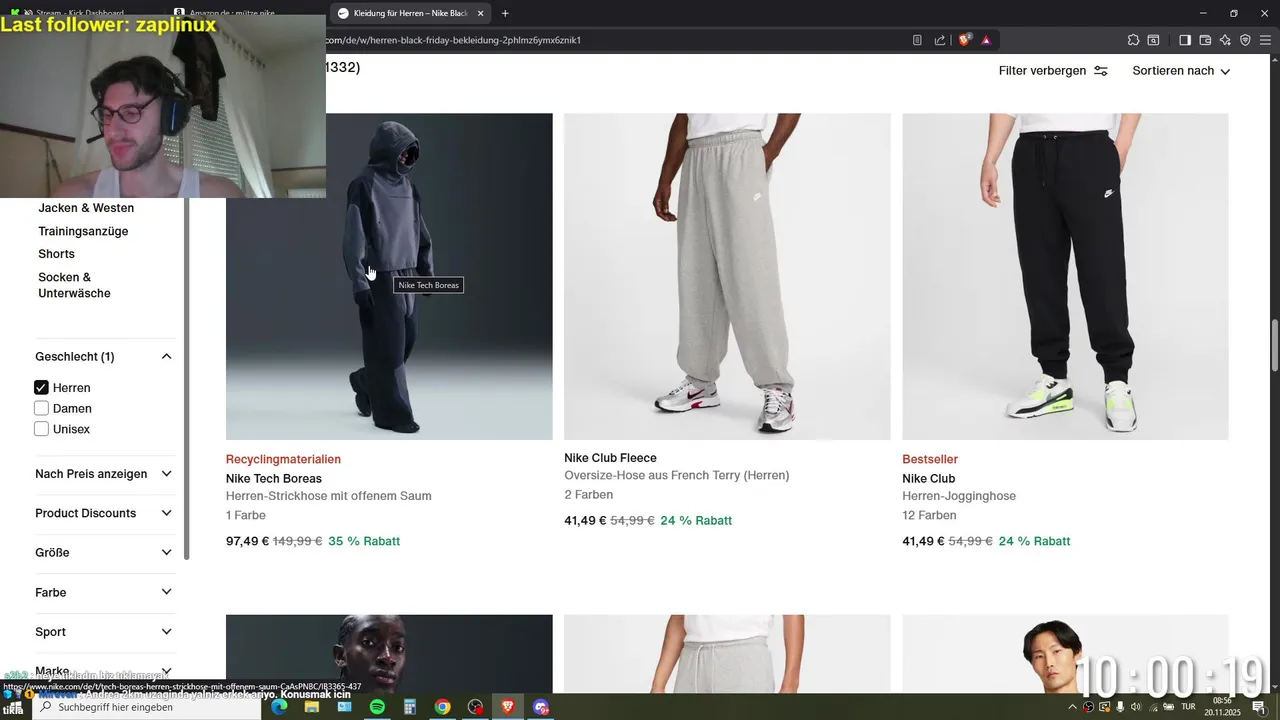The width and height of the screenshot is (1280, 720).
Task: Click the Bestseller label text
Action: pyautogui.click(x=930, y=459)
